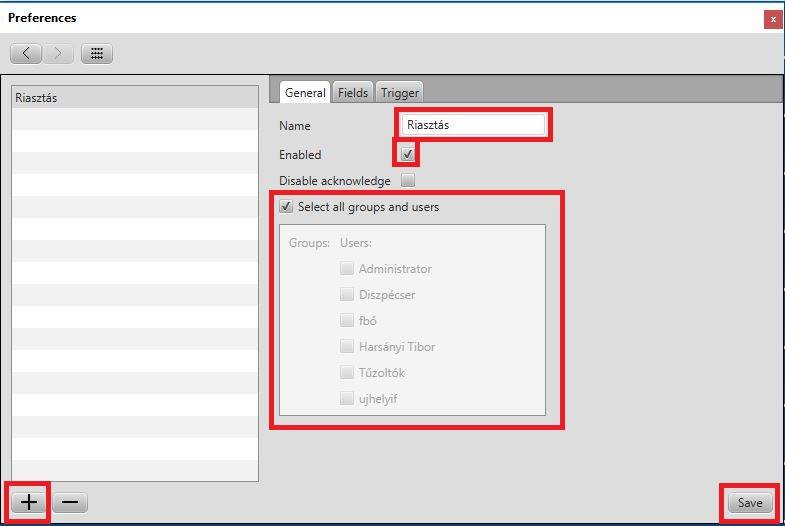Click the forward arrow navigation button
This screenshot has height=526, width=785.
point(57,53)
